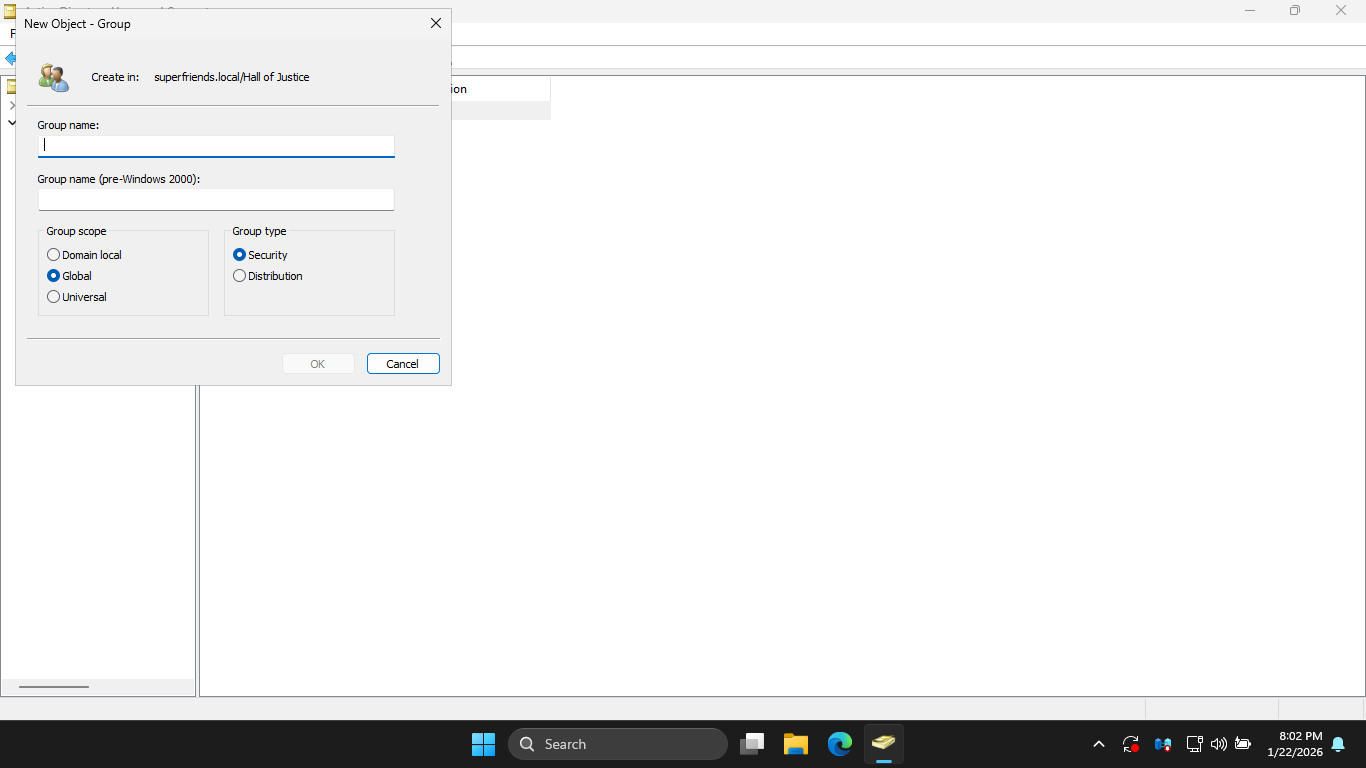Select the Universal group scope
This screenshot has height=768, width=1366.
(54, 297)
